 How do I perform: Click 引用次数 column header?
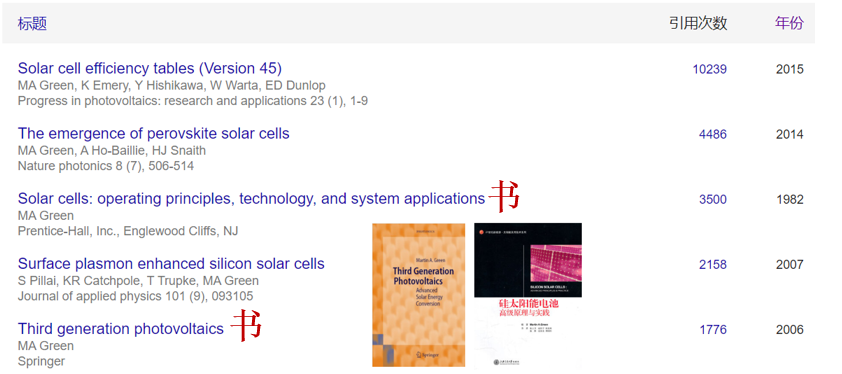pos(698,23)
